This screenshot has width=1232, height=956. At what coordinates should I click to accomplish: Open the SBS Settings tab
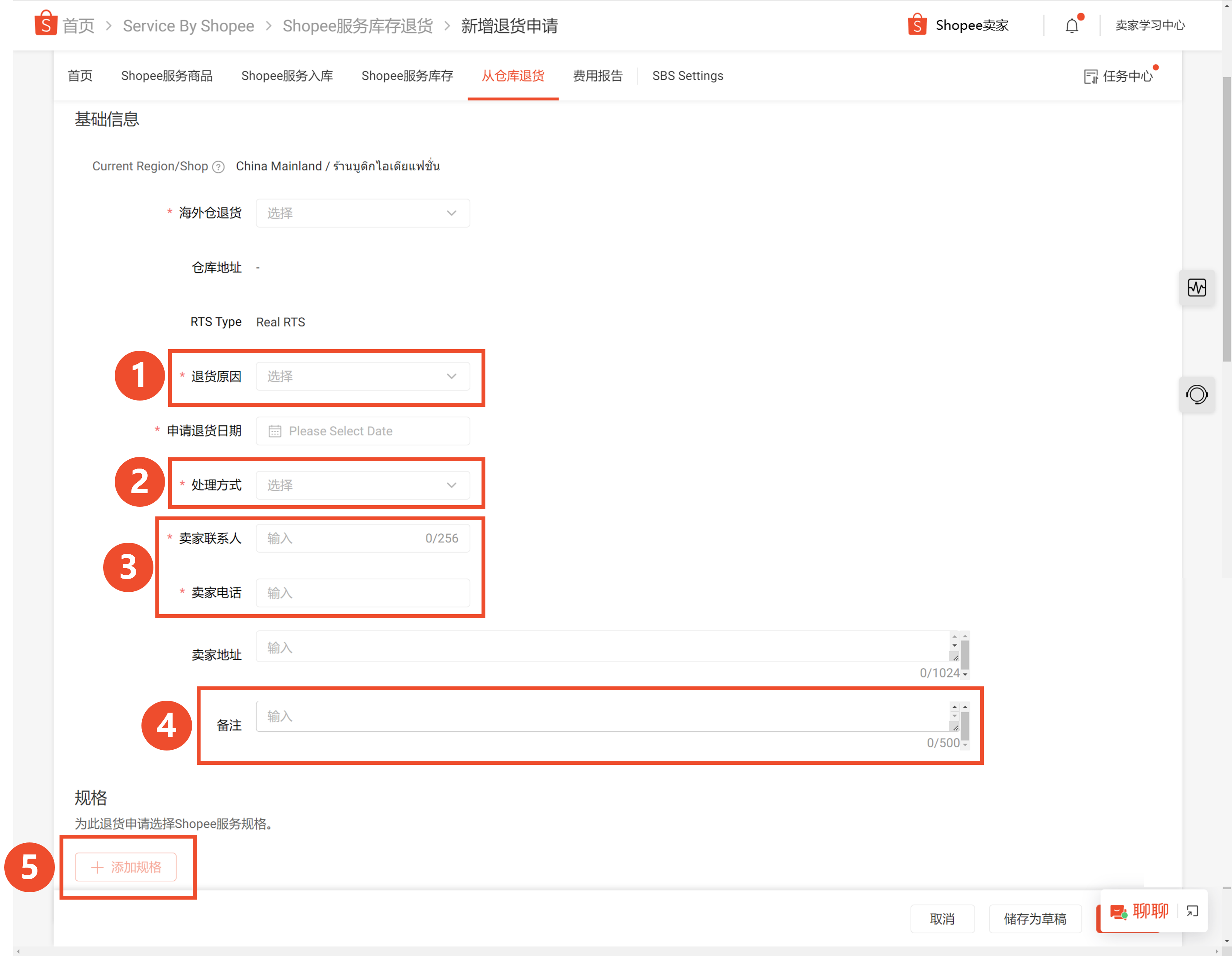pyautogui.click(x=687, y=76)
